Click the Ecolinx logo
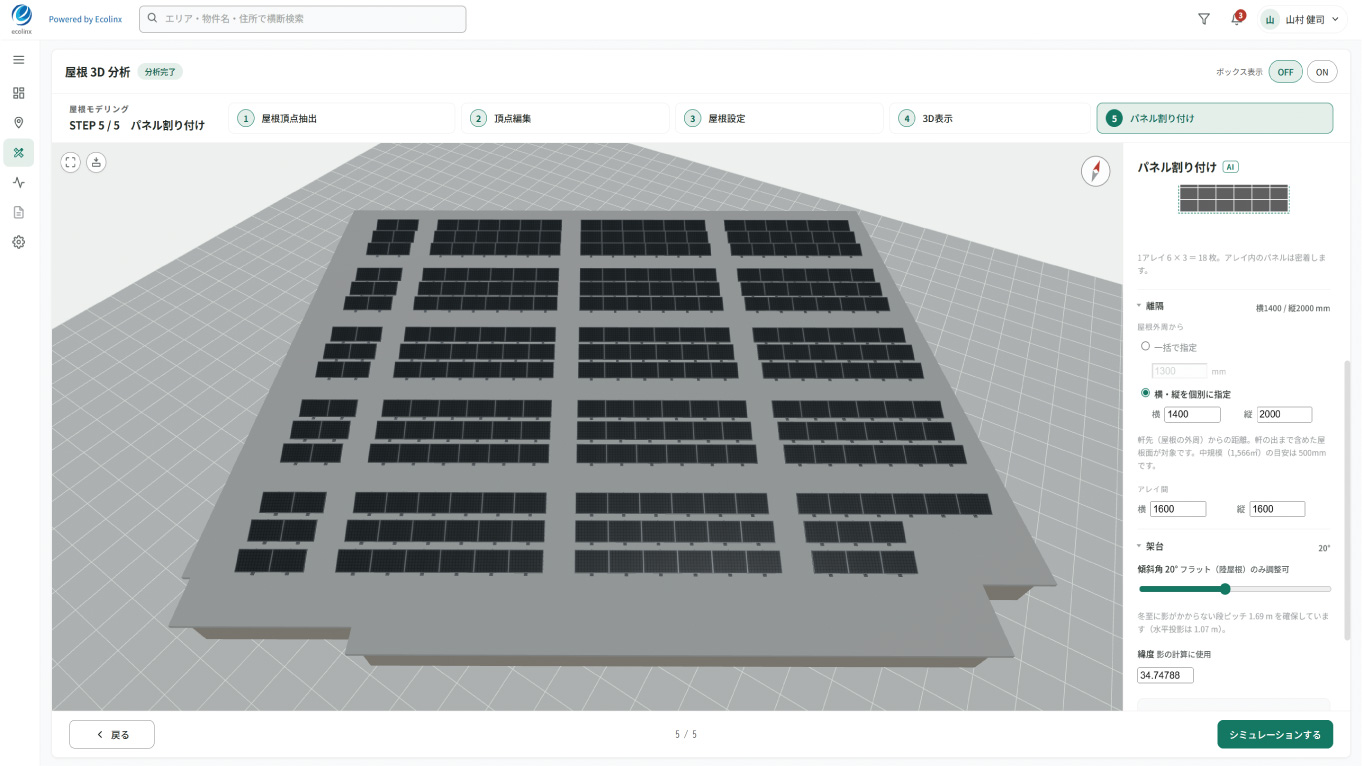1362x766 pixels. 21,19
